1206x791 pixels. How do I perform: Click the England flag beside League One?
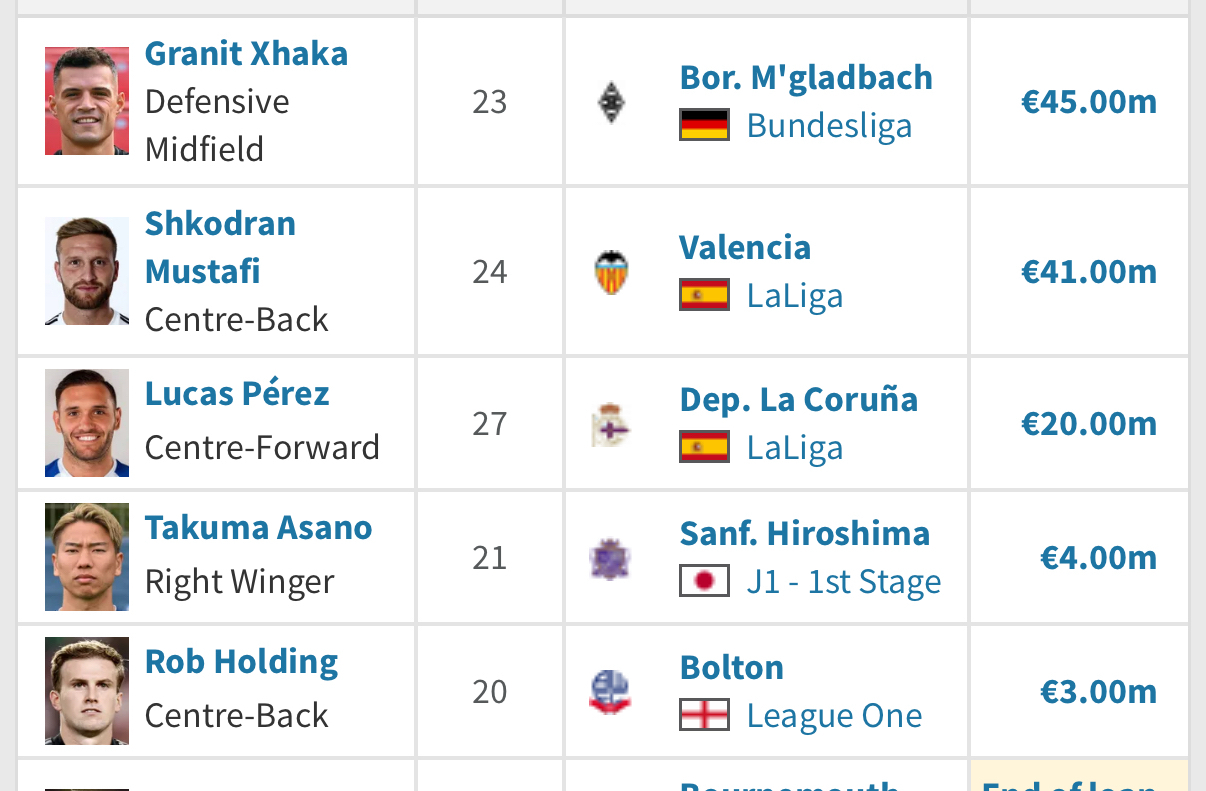point(704,716)
